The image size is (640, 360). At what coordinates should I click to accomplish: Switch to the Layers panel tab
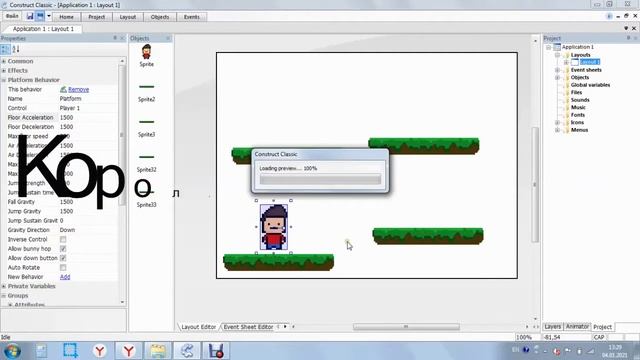[553, 327]
